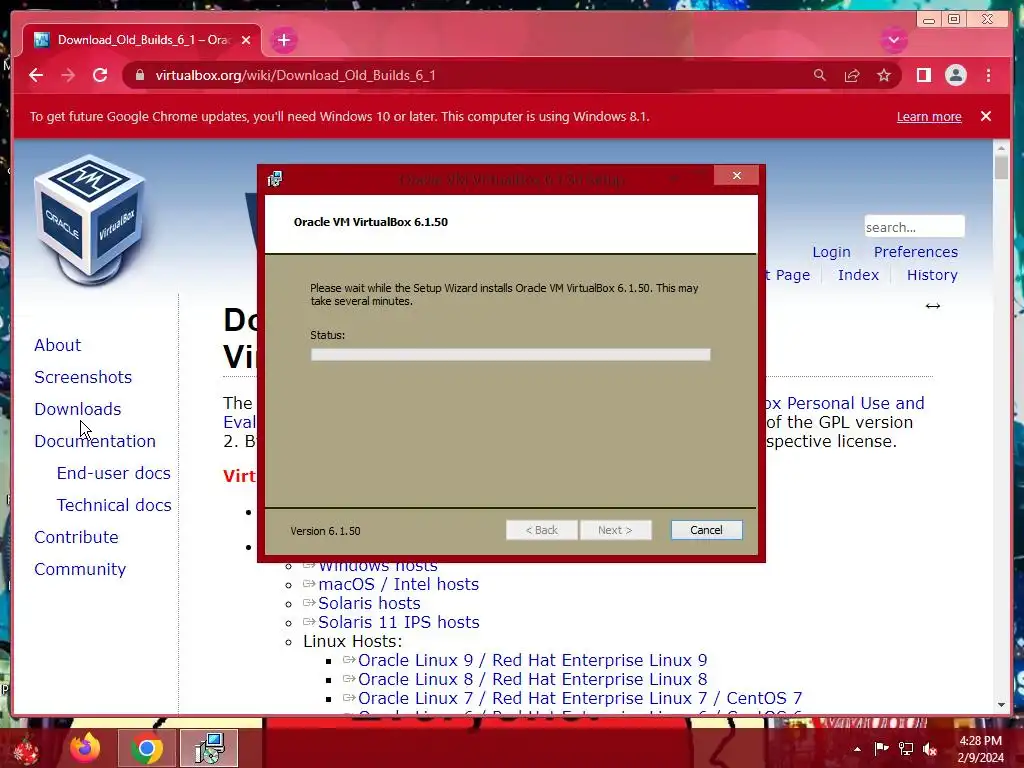Go to the About page

point(57,345)
